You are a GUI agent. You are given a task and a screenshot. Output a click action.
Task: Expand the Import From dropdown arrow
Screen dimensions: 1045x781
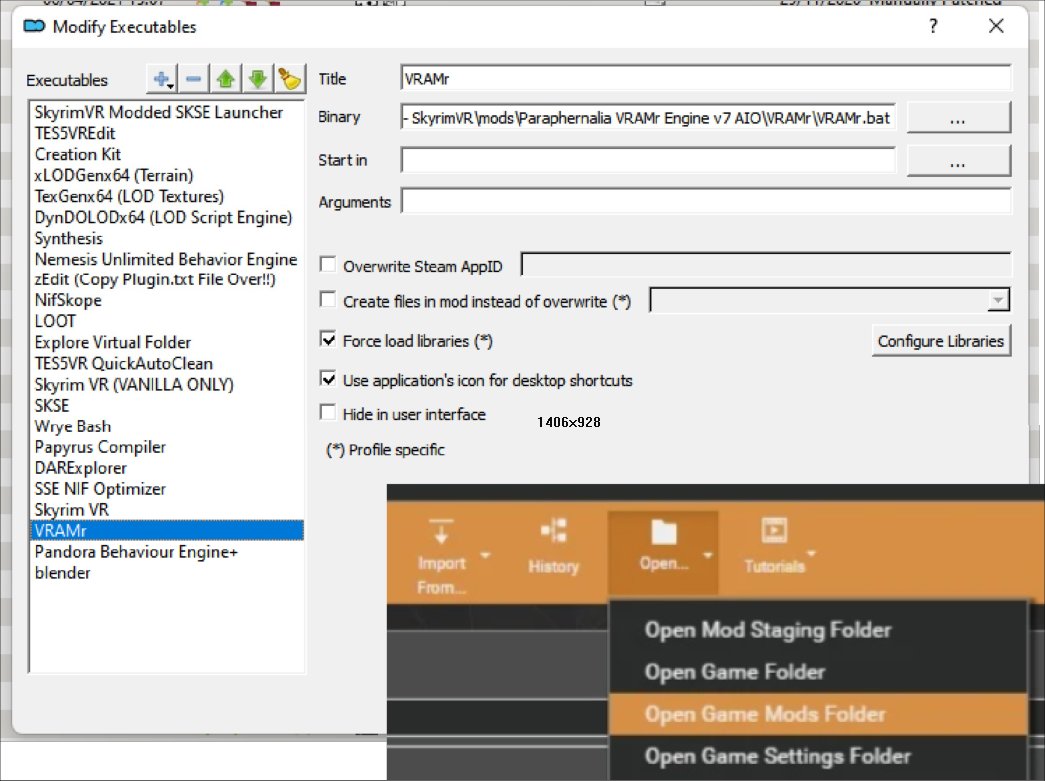(x=485, y=555)
